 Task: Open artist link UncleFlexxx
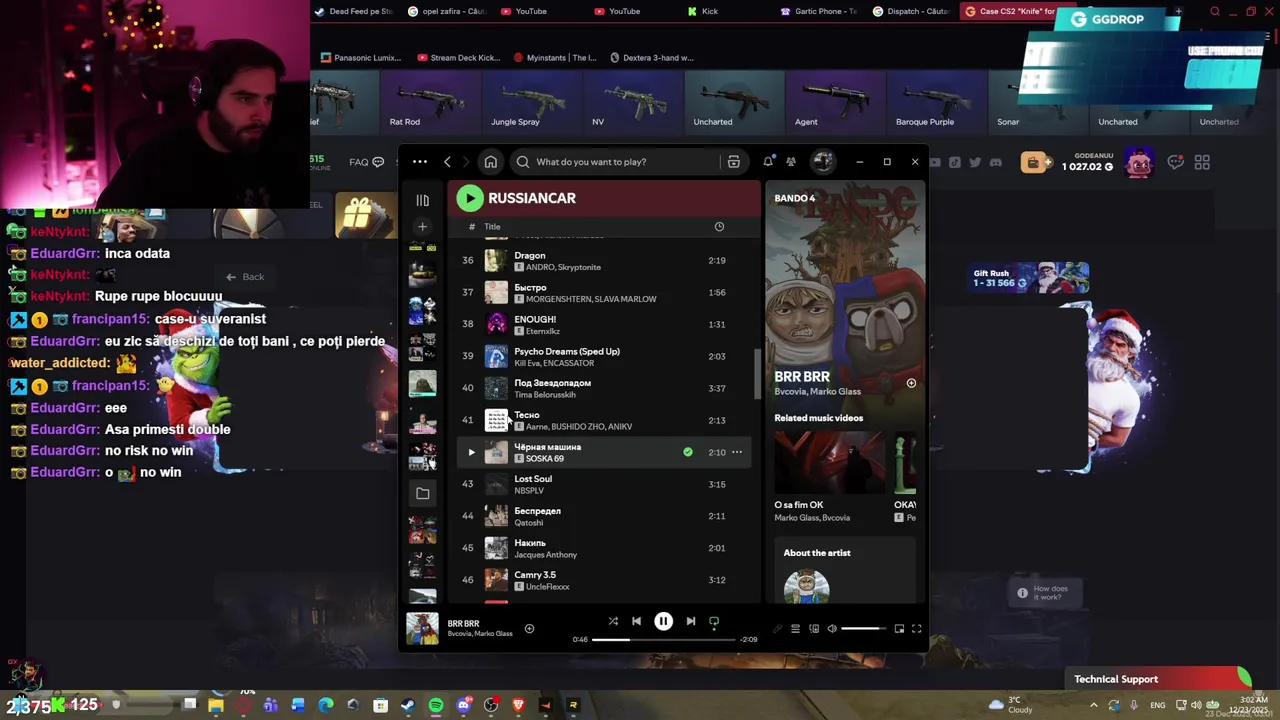tap(547, 587)
